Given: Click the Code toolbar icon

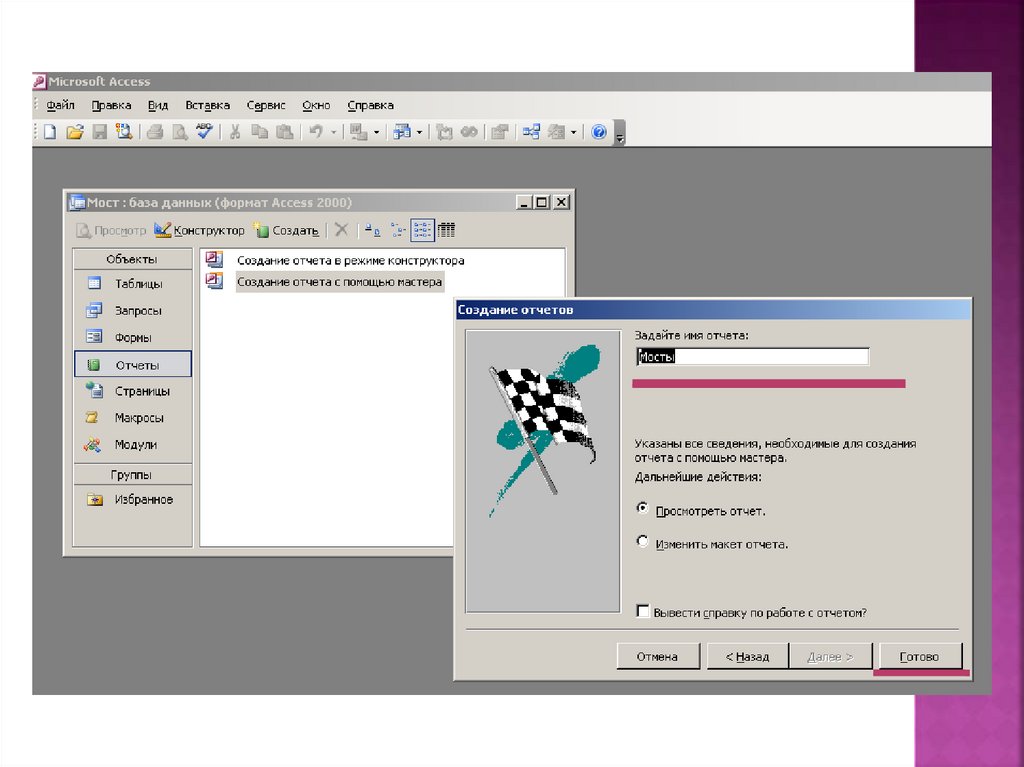Looking at the screenshot, I should [445, 132].
